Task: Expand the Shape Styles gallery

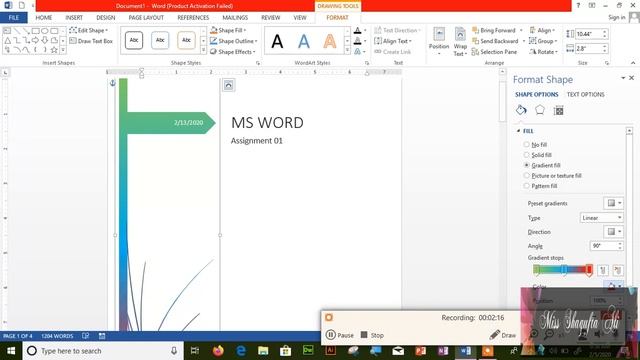Action: click(x=203, y=50)
